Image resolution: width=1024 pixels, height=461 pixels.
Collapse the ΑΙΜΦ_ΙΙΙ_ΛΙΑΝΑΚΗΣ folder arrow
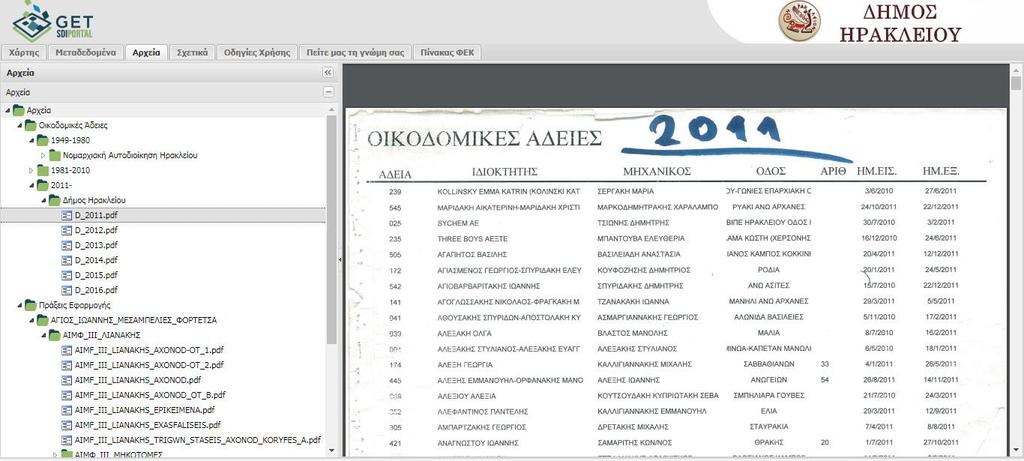pyautogui.click(x=44, y=335)
